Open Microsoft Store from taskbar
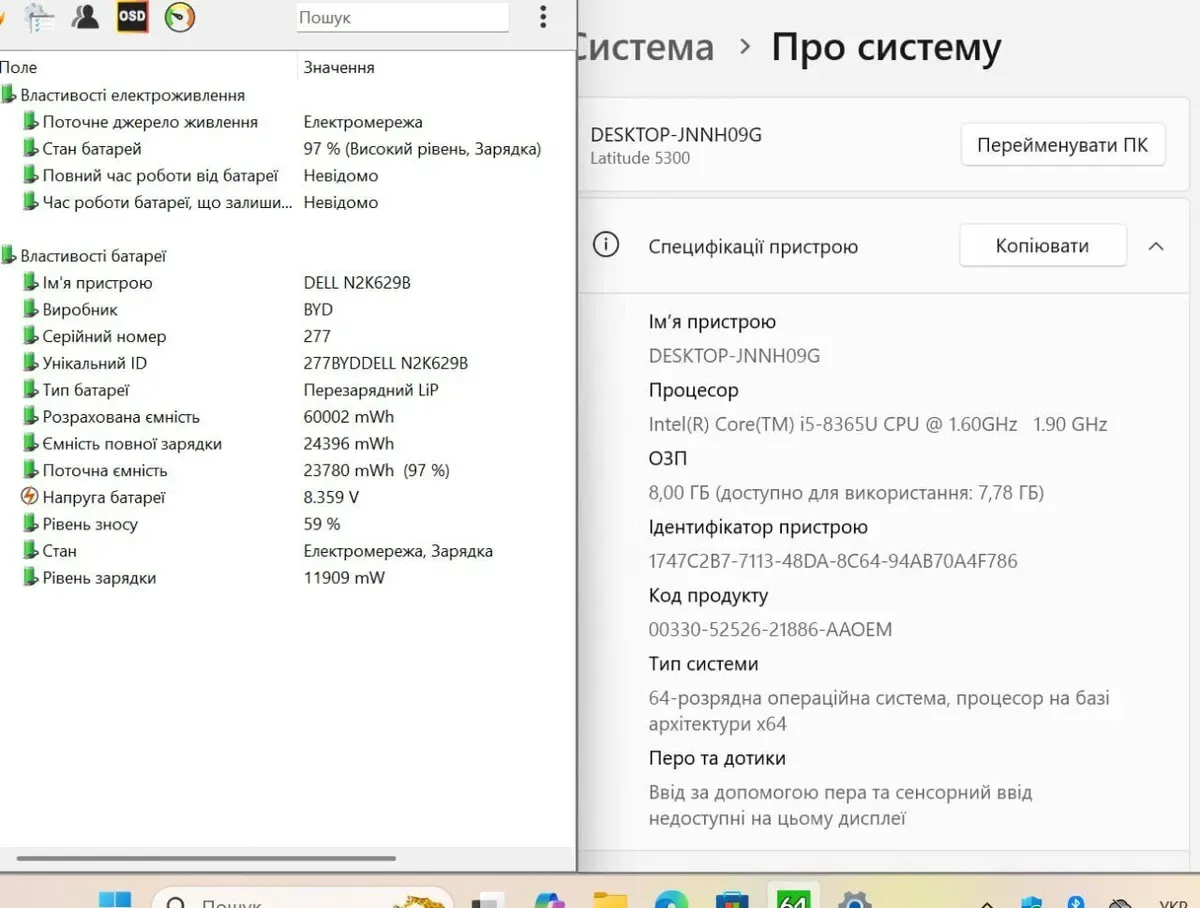Viewport: 1200px width, 908px height. (x=732, y=899)
